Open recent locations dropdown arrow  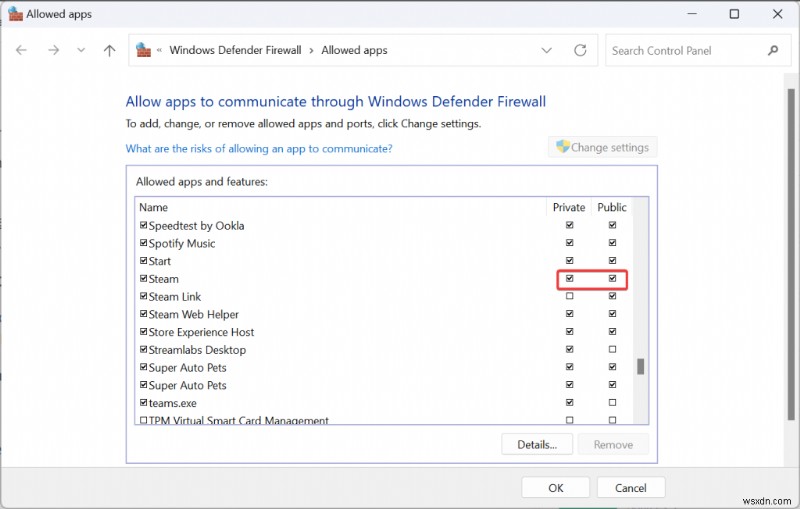[81, 50]
